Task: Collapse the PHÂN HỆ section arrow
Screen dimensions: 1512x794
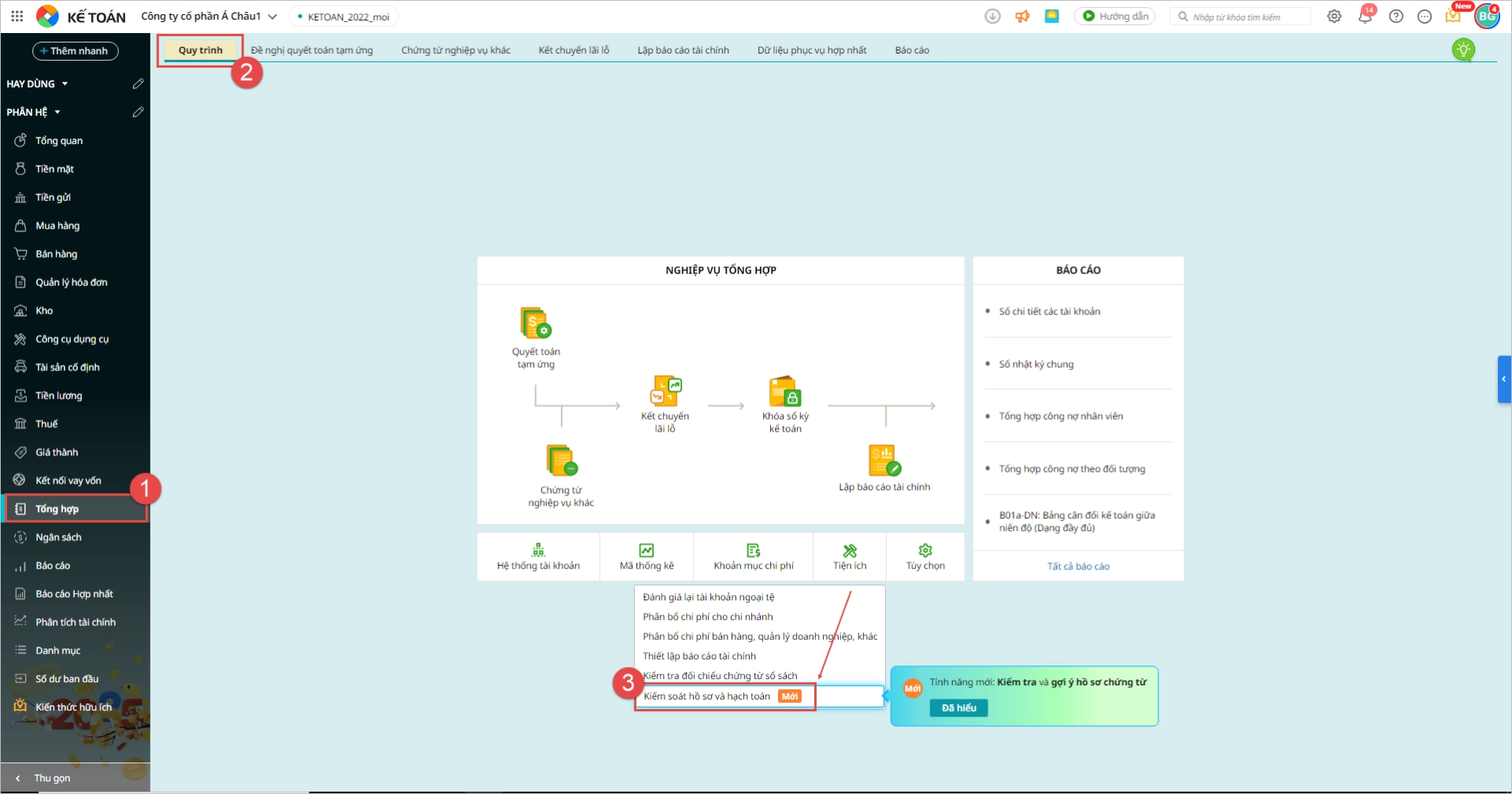Action: pos(57,112)
